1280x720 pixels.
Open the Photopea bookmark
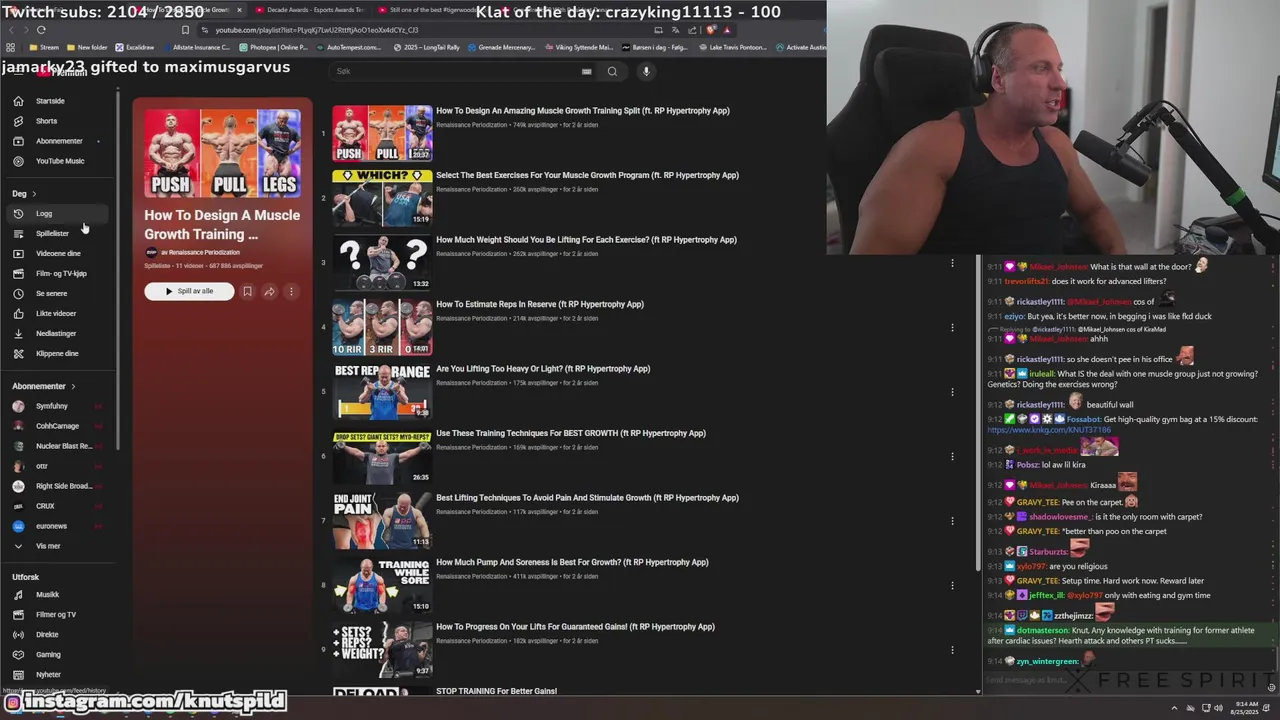coord(274,47)
